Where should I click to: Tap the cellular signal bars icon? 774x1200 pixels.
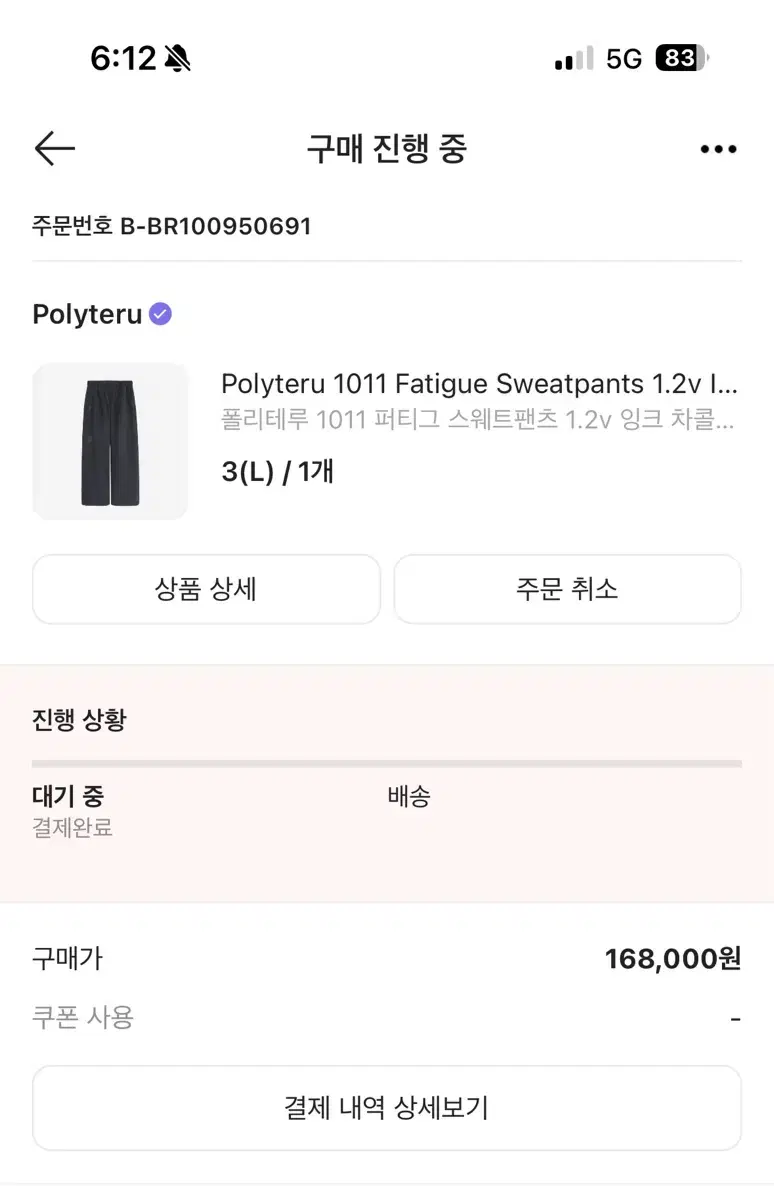(x=574, y=59)
